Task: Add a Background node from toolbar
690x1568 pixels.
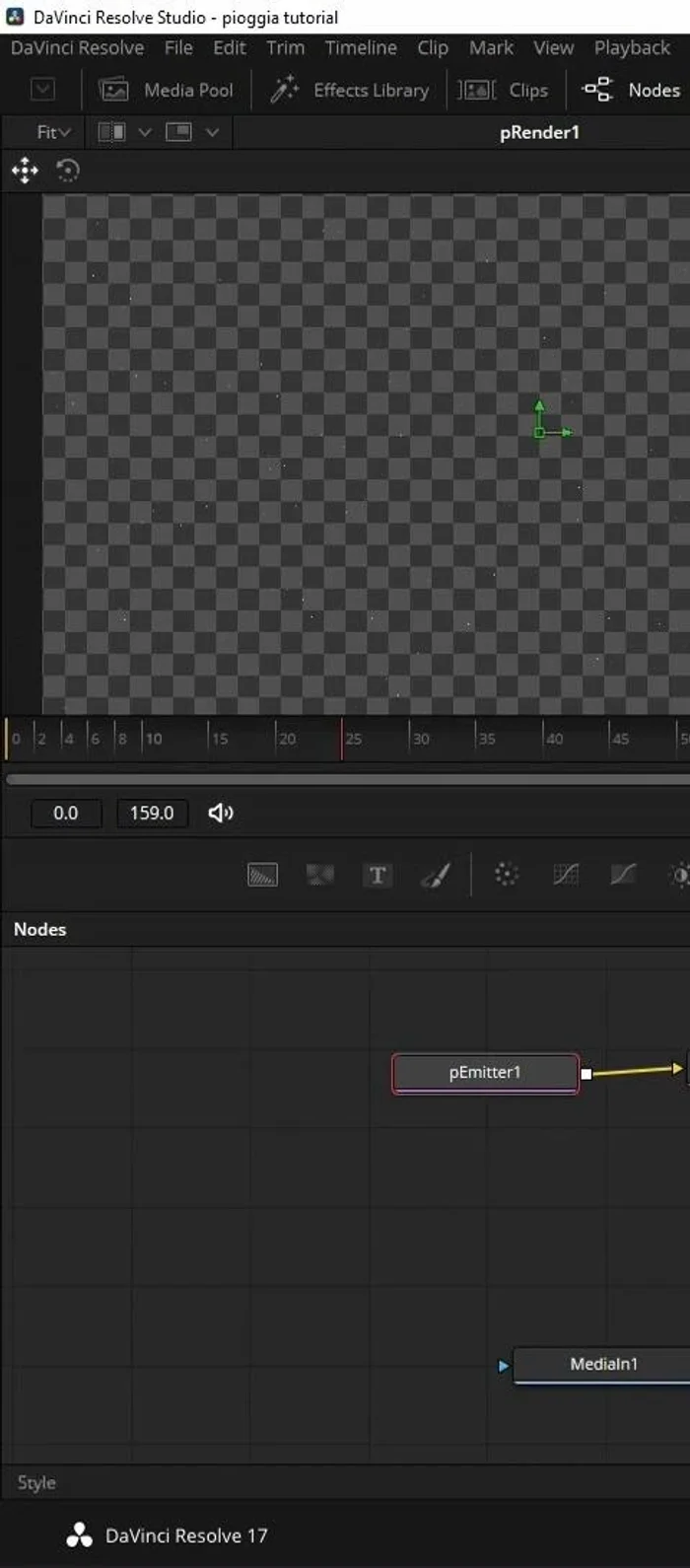Action: pos(262,875)
